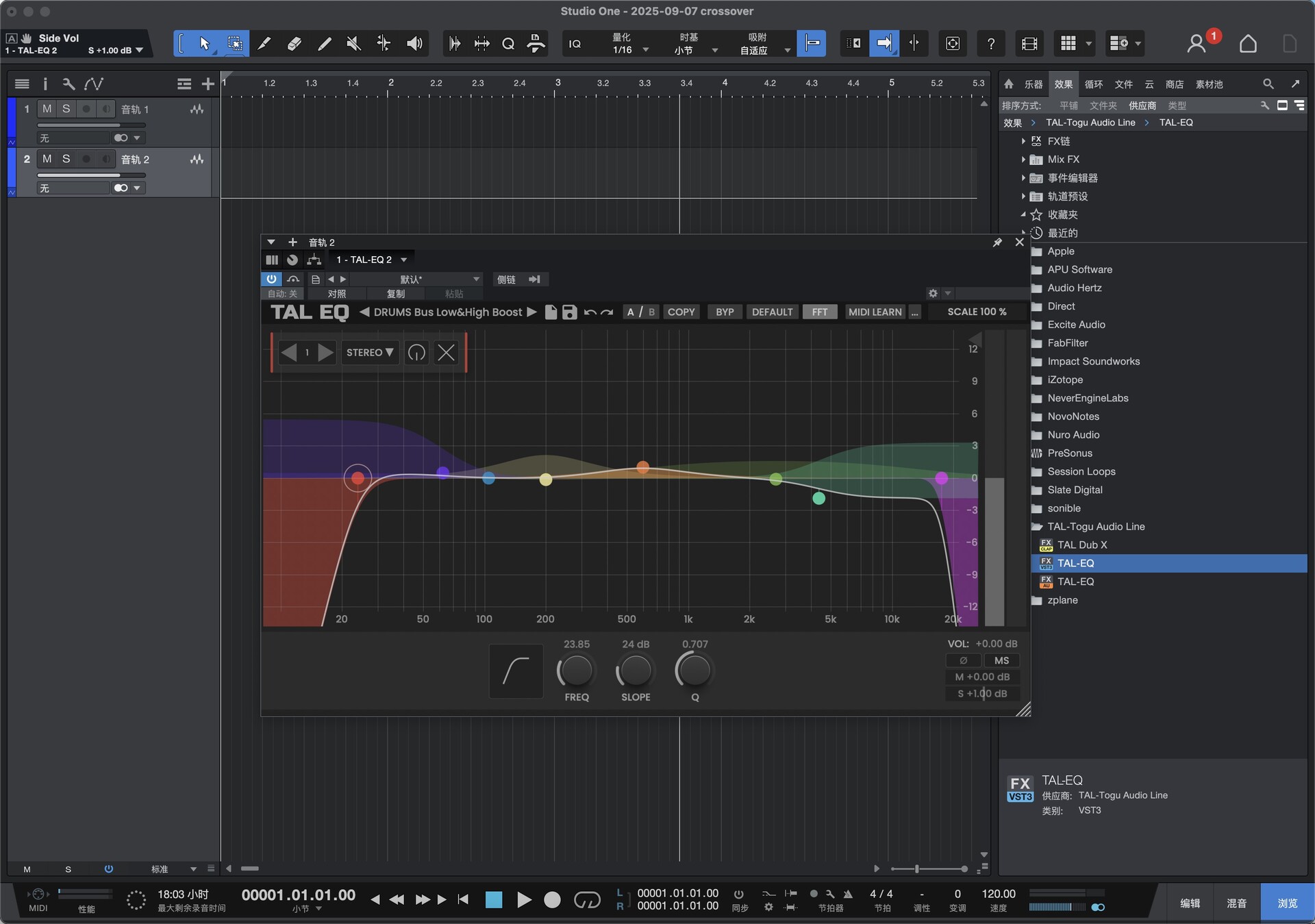This screenshot has height=924, width=1315.
Task: Expand the Mix FX folder
Action: pyautogui.click(x=1023, y=160)
